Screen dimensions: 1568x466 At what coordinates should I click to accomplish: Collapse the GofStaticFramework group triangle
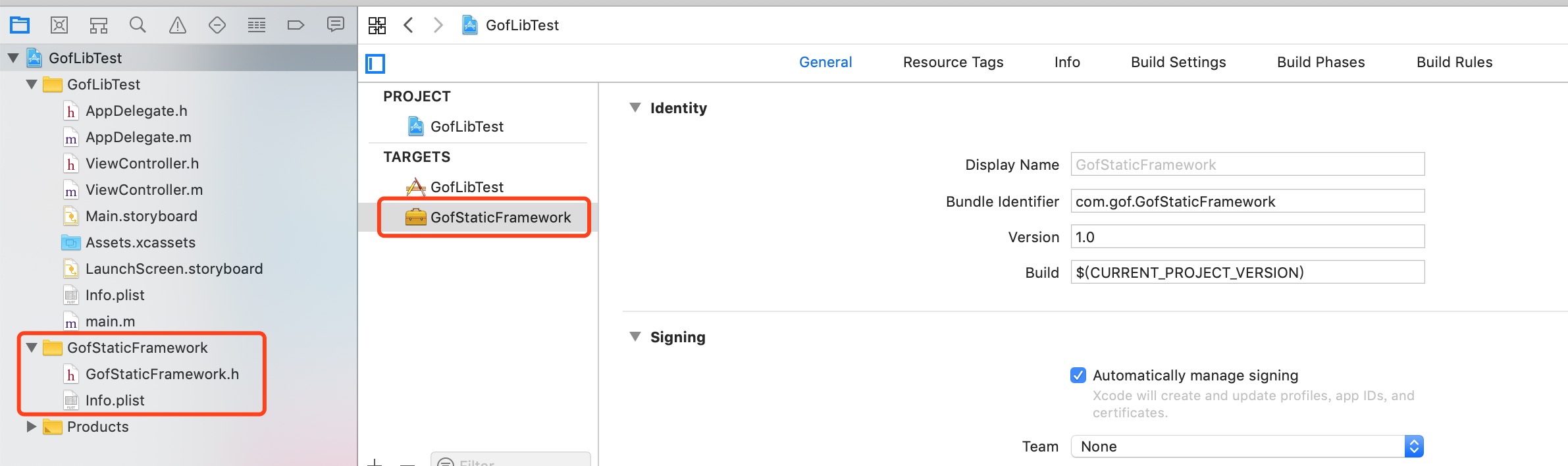click(32, 348)
